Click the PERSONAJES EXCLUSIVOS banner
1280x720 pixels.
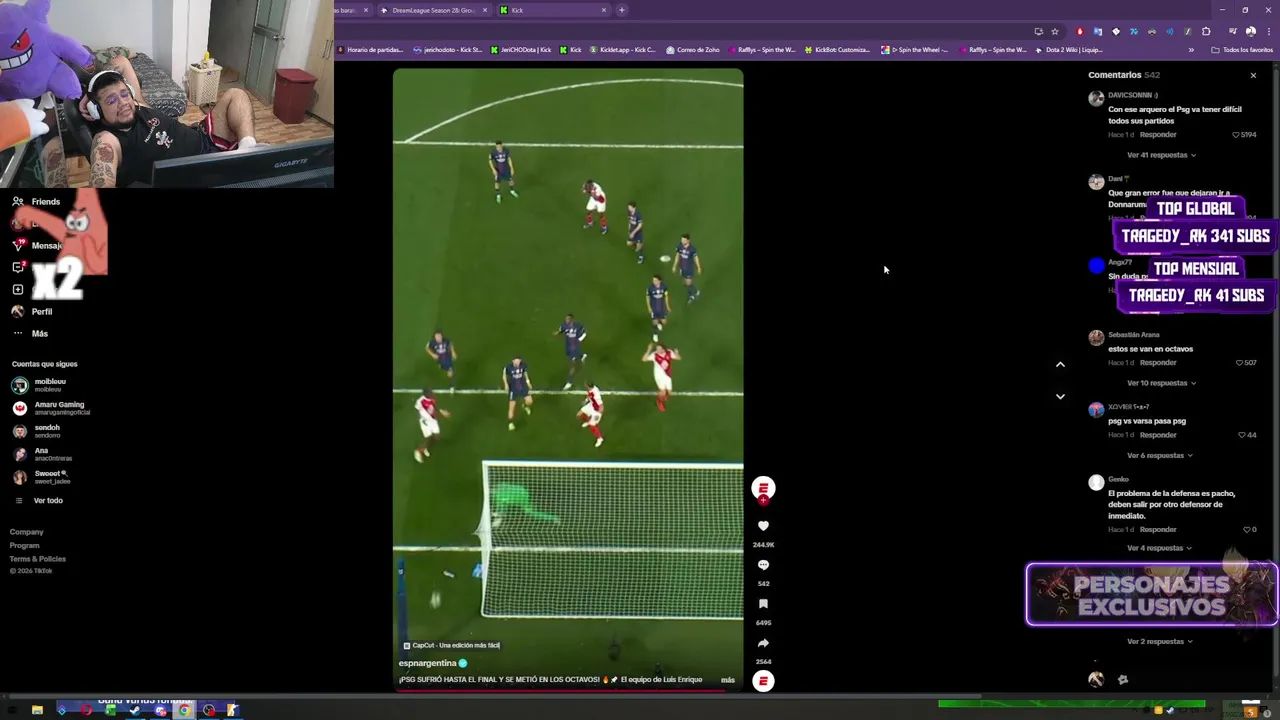coord(1152,595)
